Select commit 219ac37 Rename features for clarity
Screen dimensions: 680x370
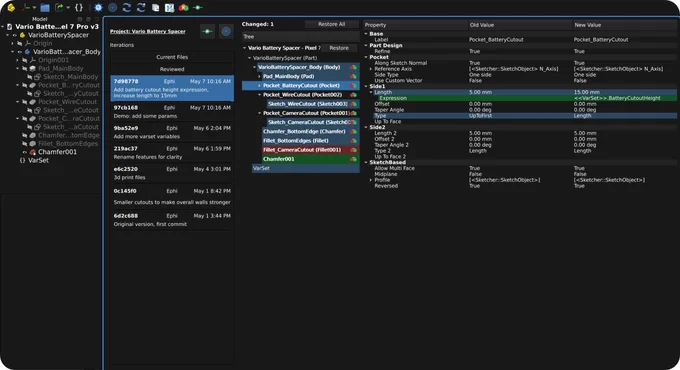(172, 153)
